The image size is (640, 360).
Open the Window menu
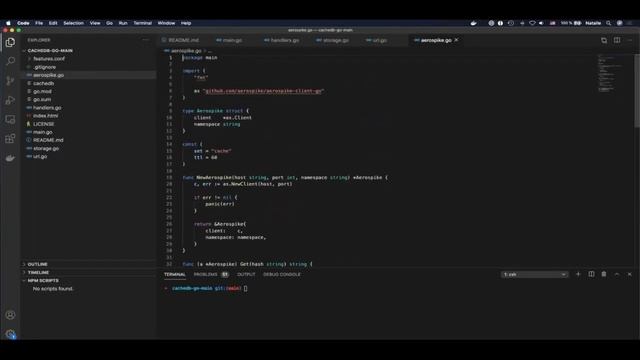tap(166, 23)
